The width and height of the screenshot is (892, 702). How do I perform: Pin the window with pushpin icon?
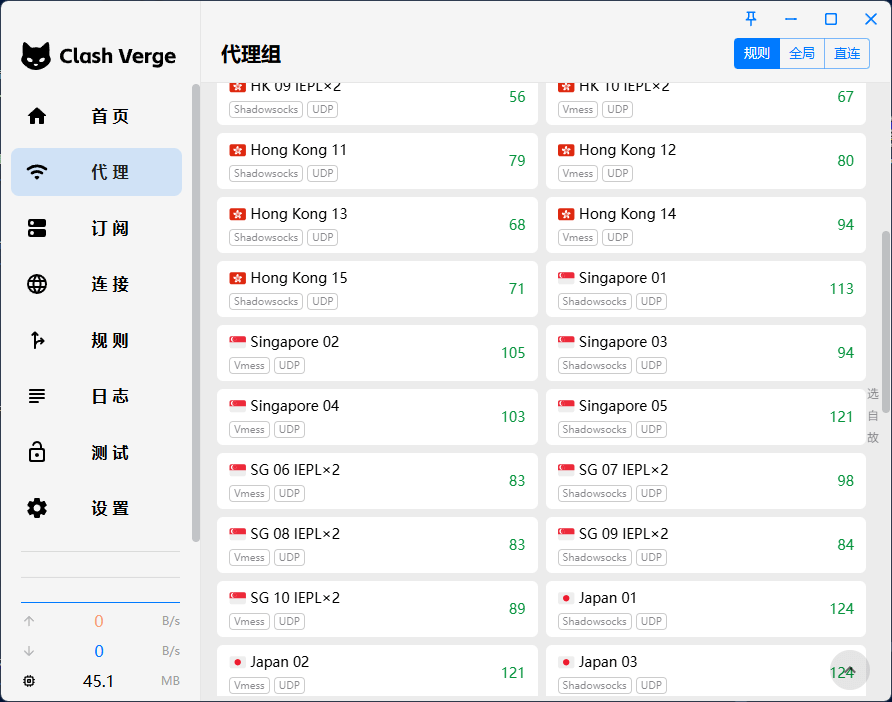(751, 19)
